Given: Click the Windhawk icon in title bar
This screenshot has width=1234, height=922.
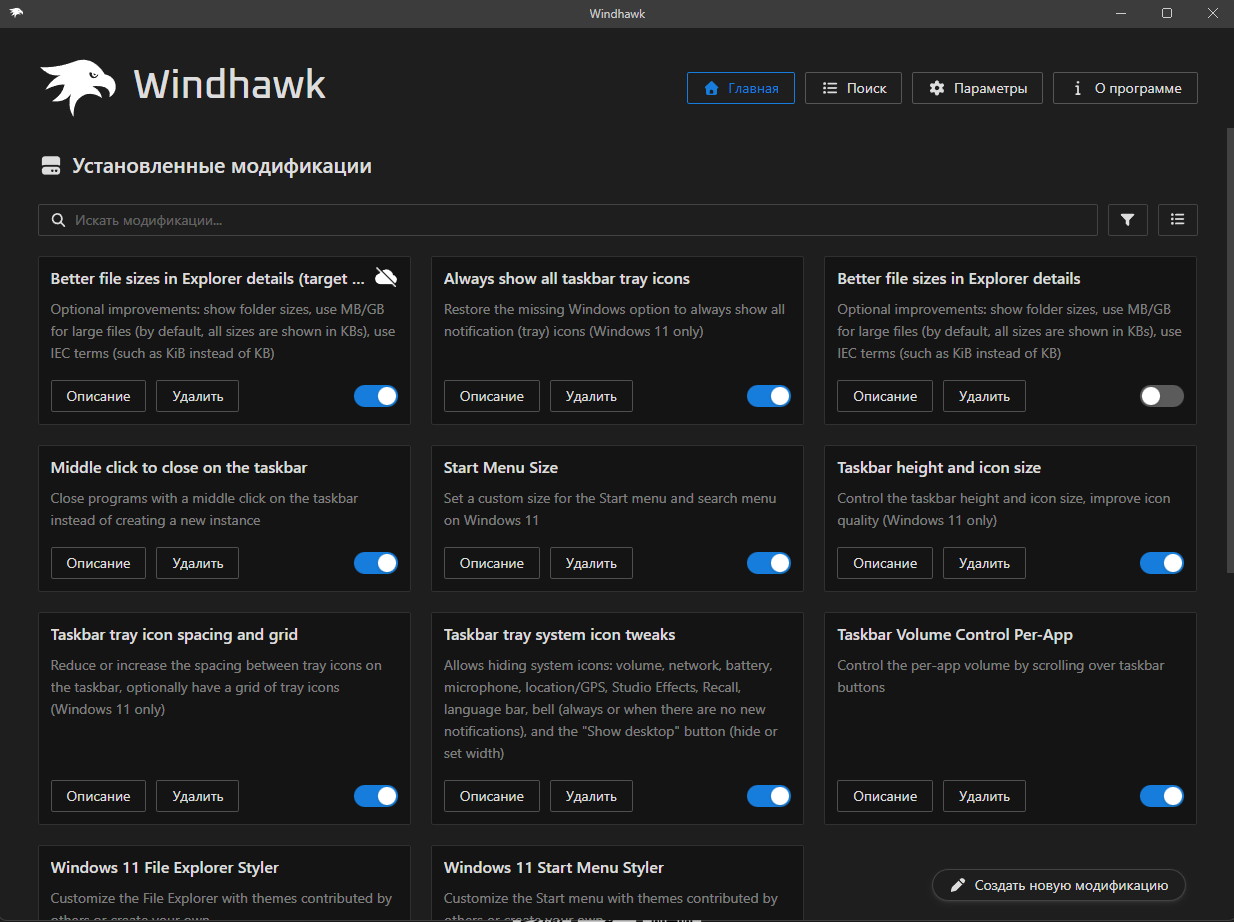Looking at the screenshot, I should click(x=17, y=14).
